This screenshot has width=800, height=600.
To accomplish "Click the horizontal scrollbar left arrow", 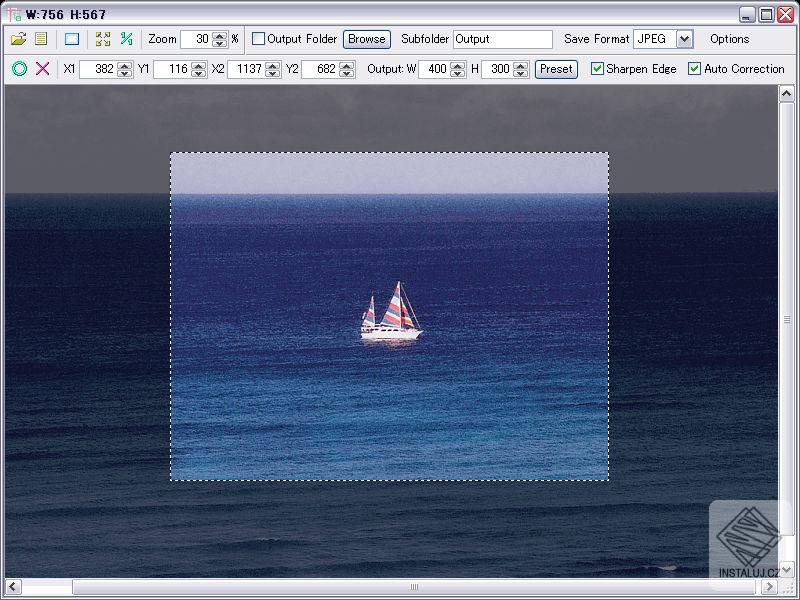I will 13,587.
